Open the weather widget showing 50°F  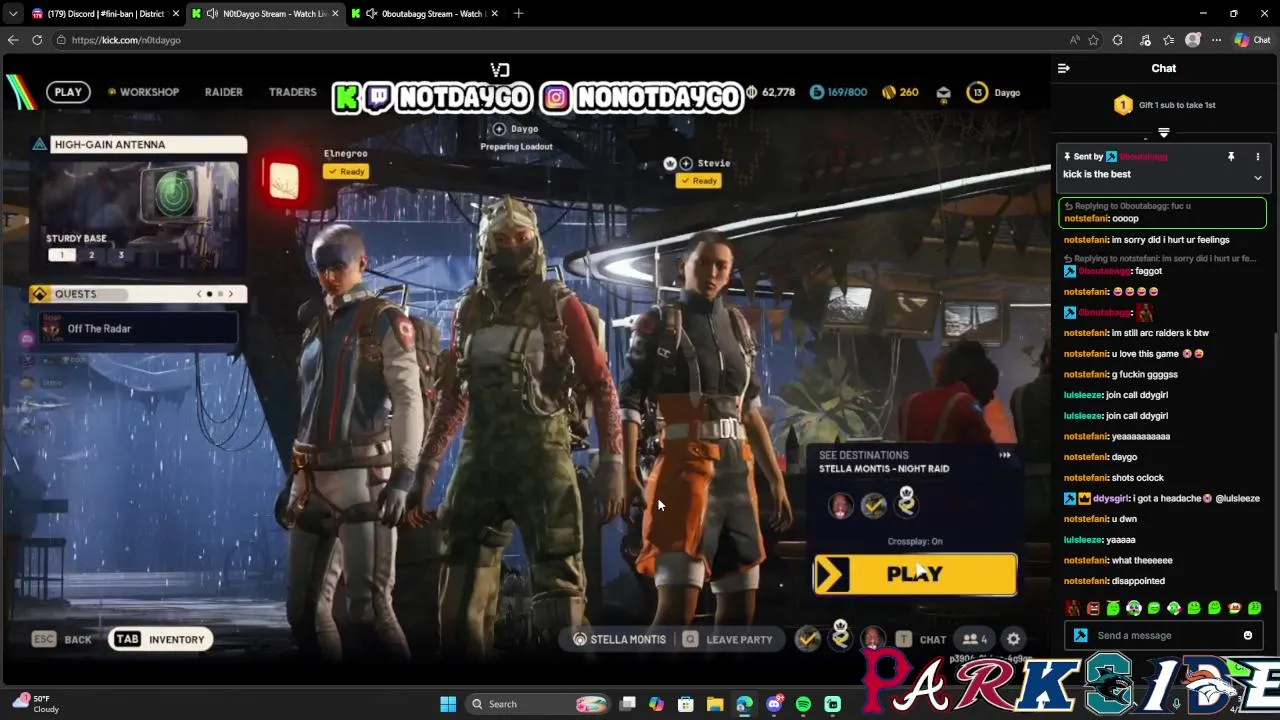[x=36, y=704]
